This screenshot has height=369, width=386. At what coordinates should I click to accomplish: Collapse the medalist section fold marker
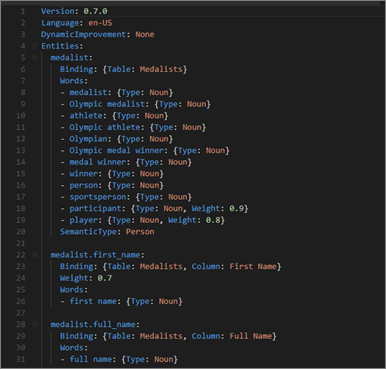coord(35,58)
